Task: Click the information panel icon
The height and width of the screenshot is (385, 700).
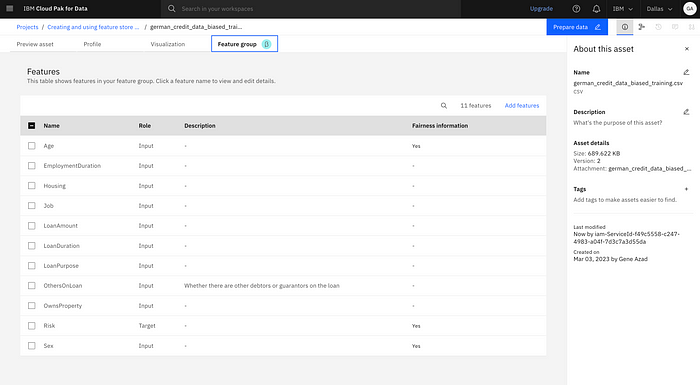Action: [625, 27]
